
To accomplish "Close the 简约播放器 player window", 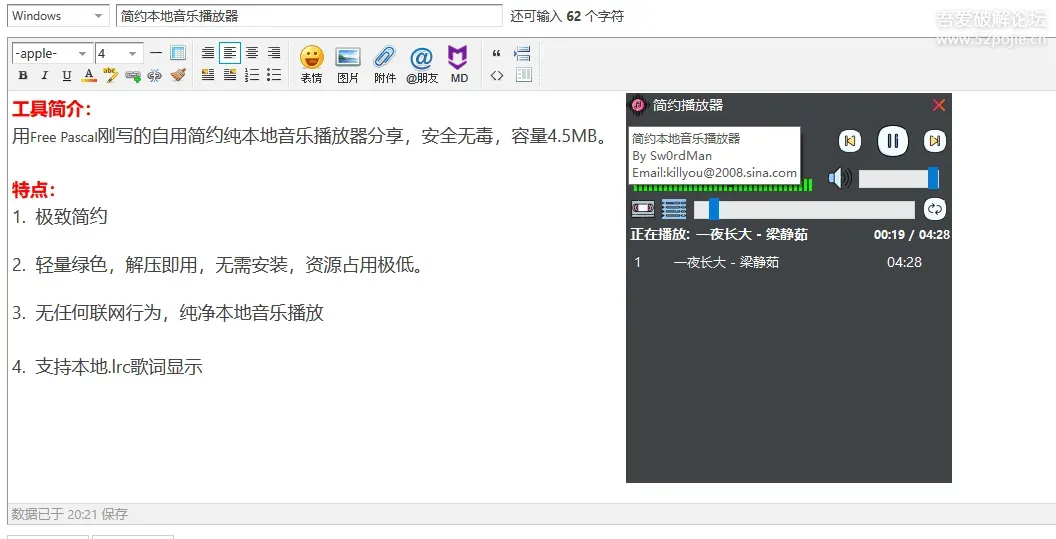I will 939,105.
